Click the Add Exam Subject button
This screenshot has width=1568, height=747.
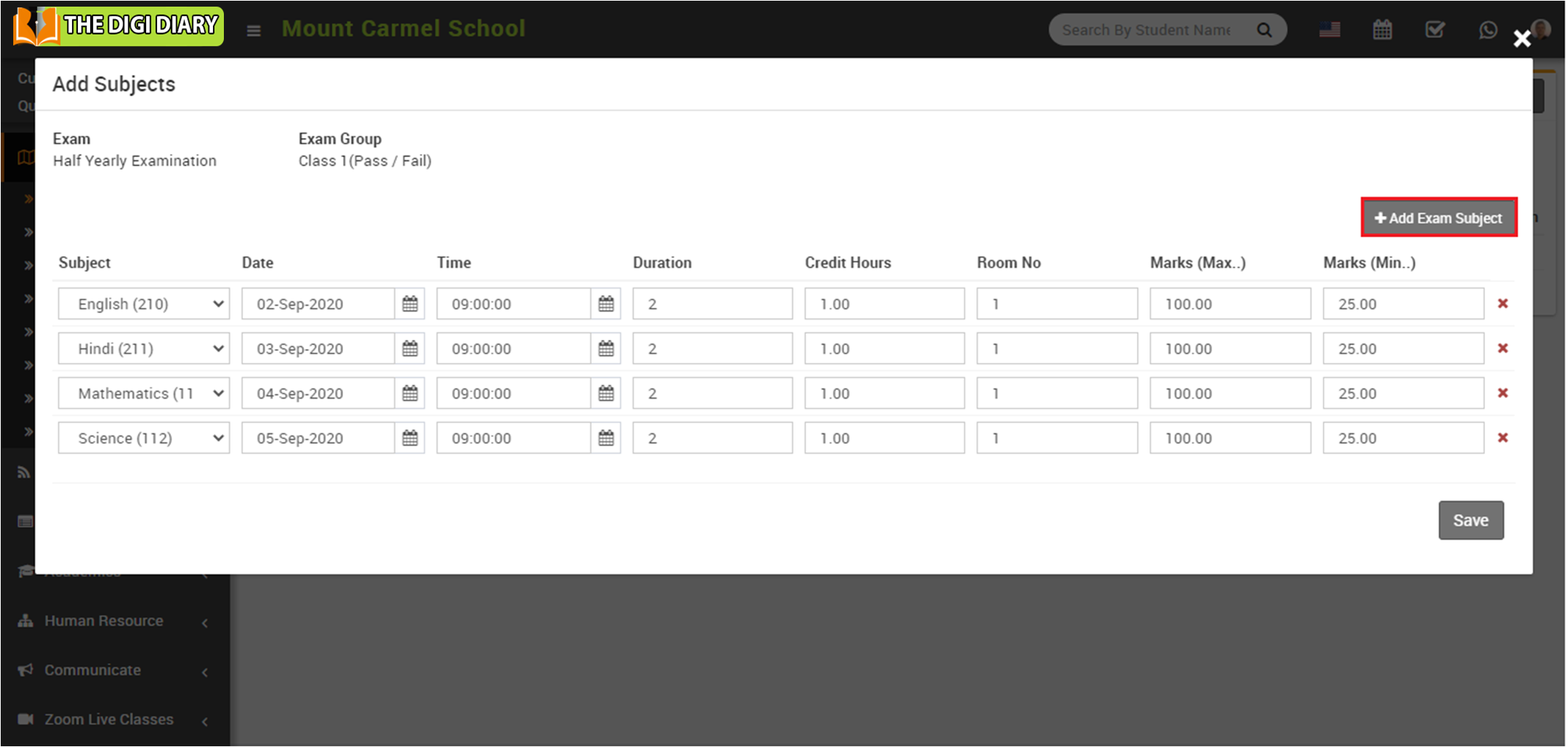coord(1438,218)
